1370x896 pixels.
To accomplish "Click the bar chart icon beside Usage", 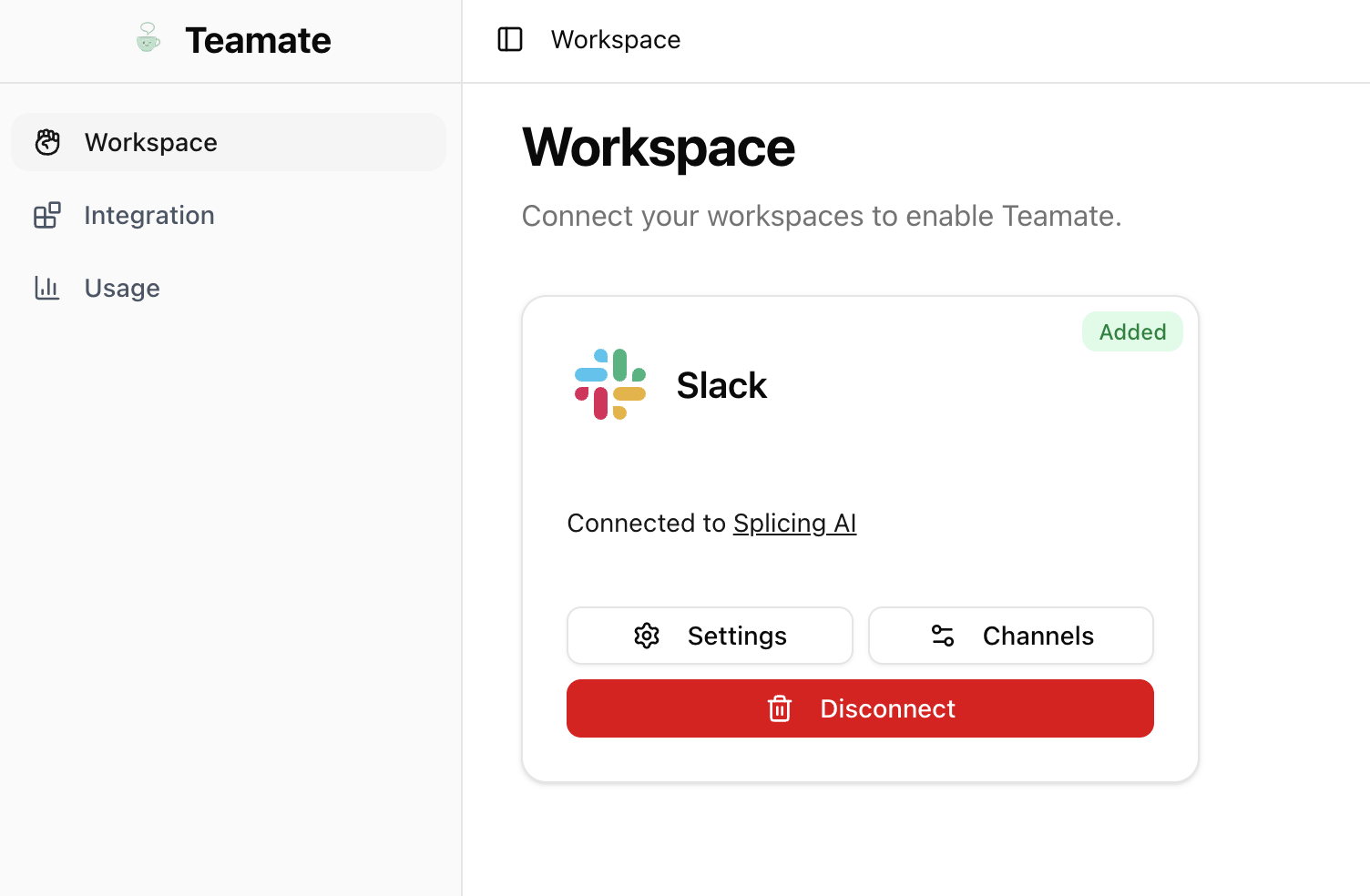I will click(x=47, y=288).
